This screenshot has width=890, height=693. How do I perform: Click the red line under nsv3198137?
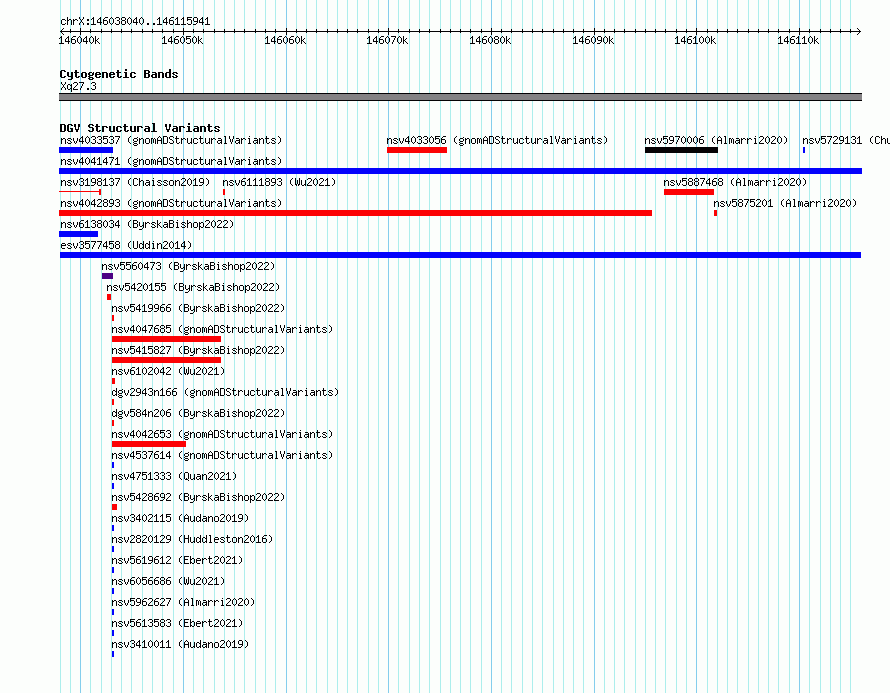pyautogui.click(x=80, y=192)
